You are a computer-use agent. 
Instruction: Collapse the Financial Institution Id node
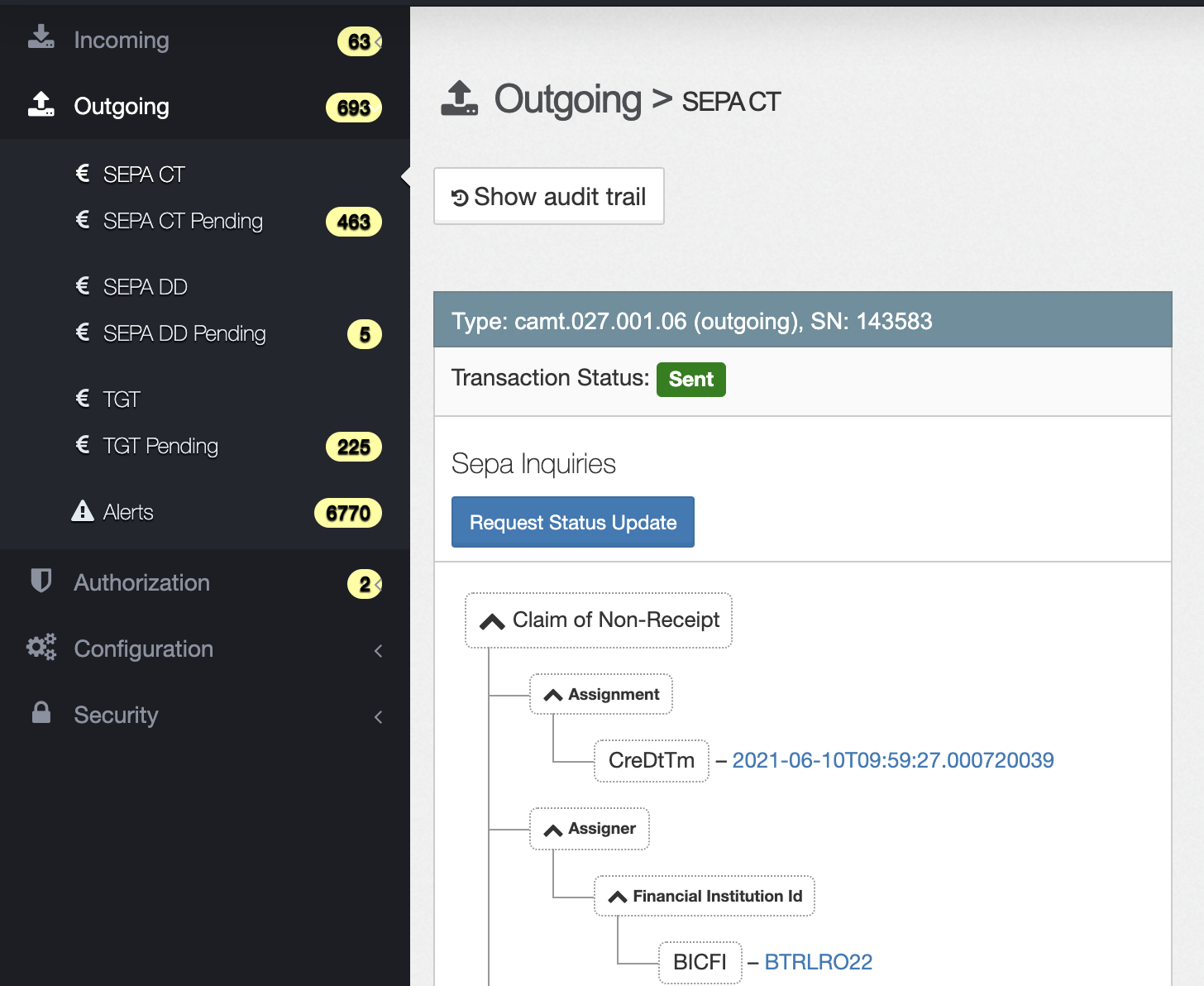(x=618, y=897)
